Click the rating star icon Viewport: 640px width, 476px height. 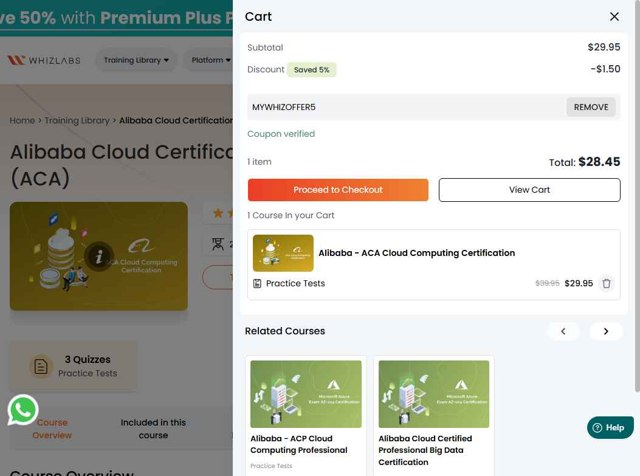click(218, 213)
